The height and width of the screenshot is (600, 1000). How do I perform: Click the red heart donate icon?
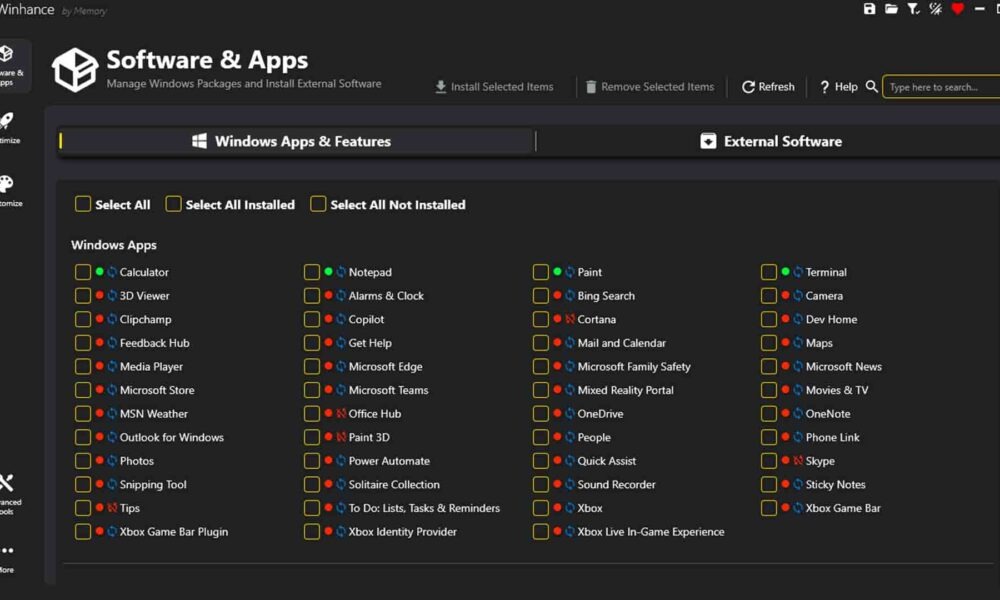[957, 9]
